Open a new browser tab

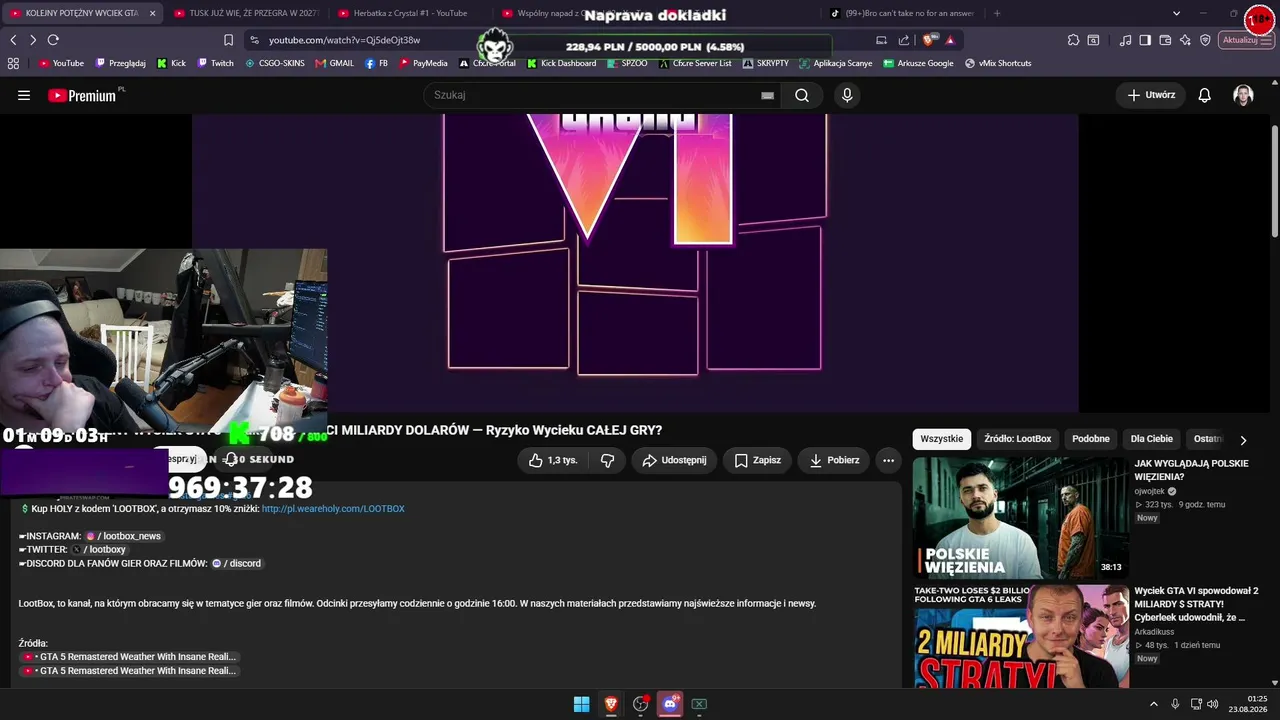tap(997, 13)
